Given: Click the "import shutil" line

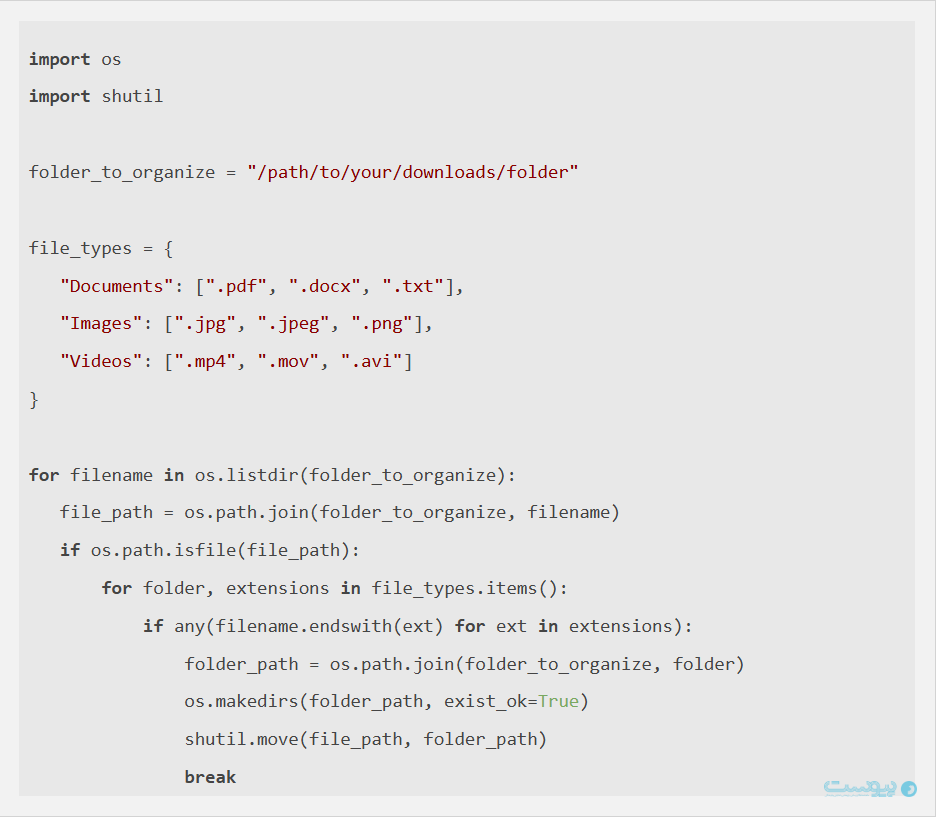Looking at the screenshot, I should pos(96,96).
